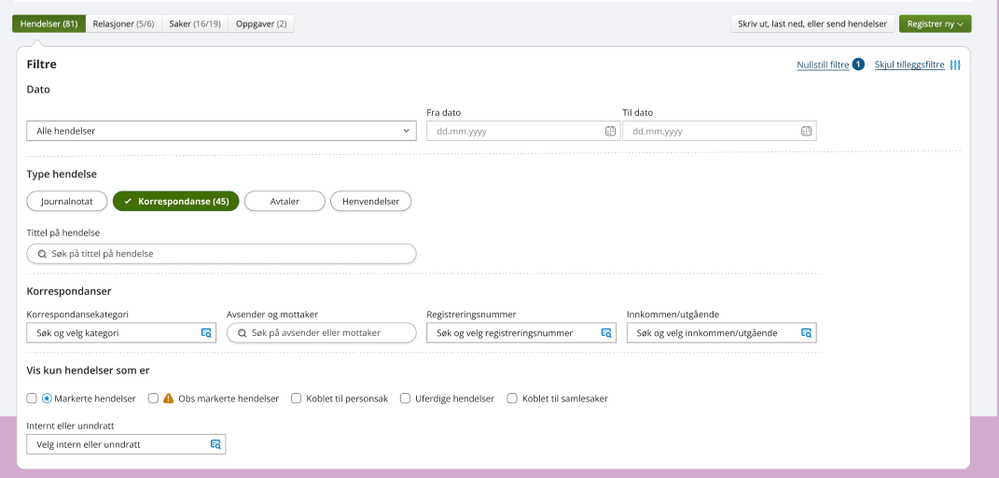Open Søk og velg innkommen/utgående combo box

(x=721, y=333)
